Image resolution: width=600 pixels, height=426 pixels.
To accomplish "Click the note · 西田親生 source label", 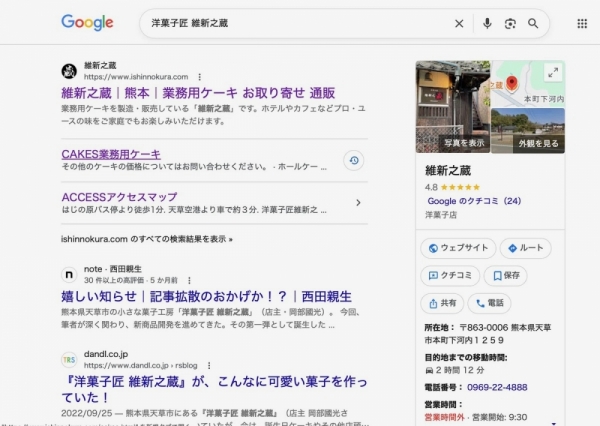I will [x=113, y=269].
